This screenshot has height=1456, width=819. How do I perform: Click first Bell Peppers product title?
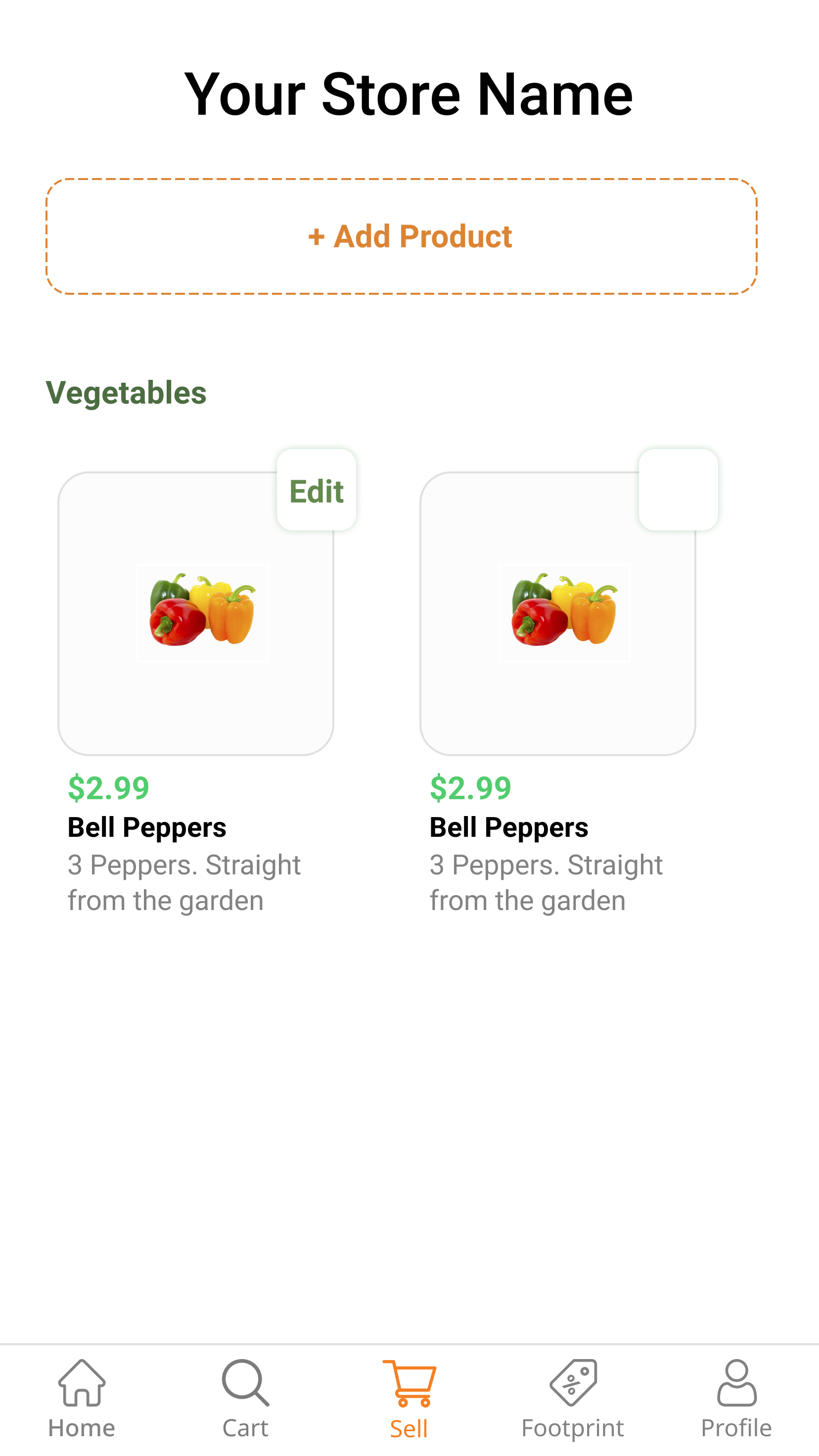coord(147,827)
